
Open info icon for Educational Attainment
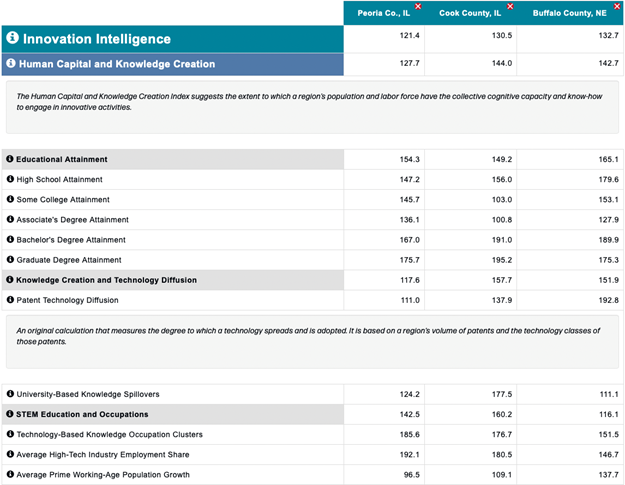[10, 159]
